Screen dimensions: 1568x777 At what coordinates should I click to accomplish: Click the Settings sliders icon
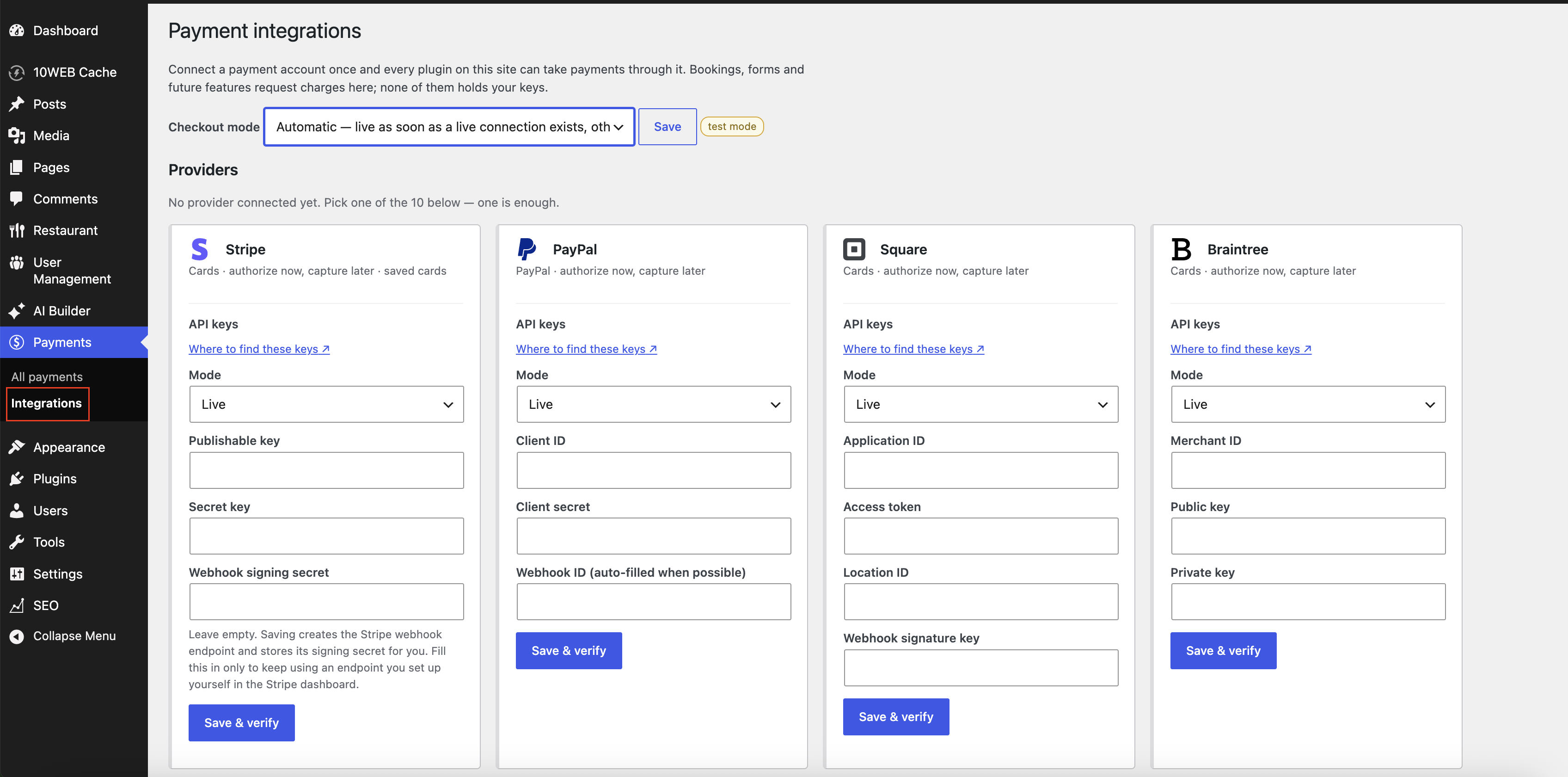17,573
